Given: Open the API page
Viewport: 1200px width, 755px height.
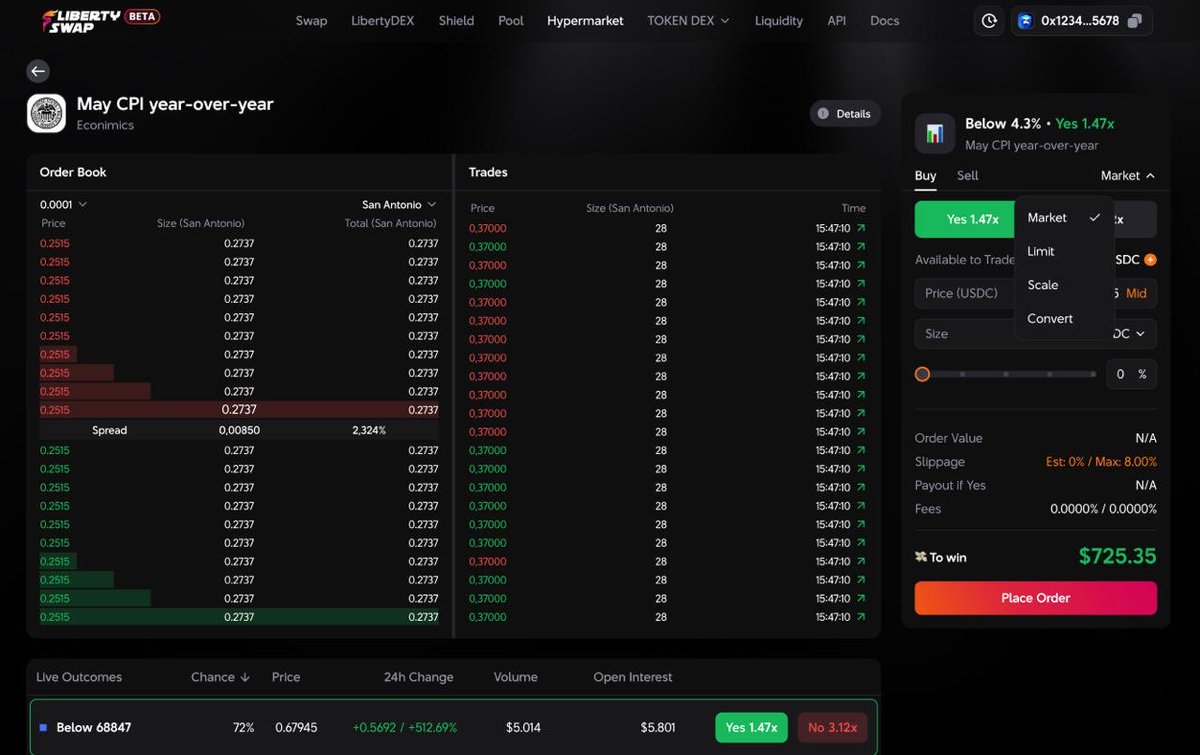Looking at the screenshot, I should click(836, 20).
